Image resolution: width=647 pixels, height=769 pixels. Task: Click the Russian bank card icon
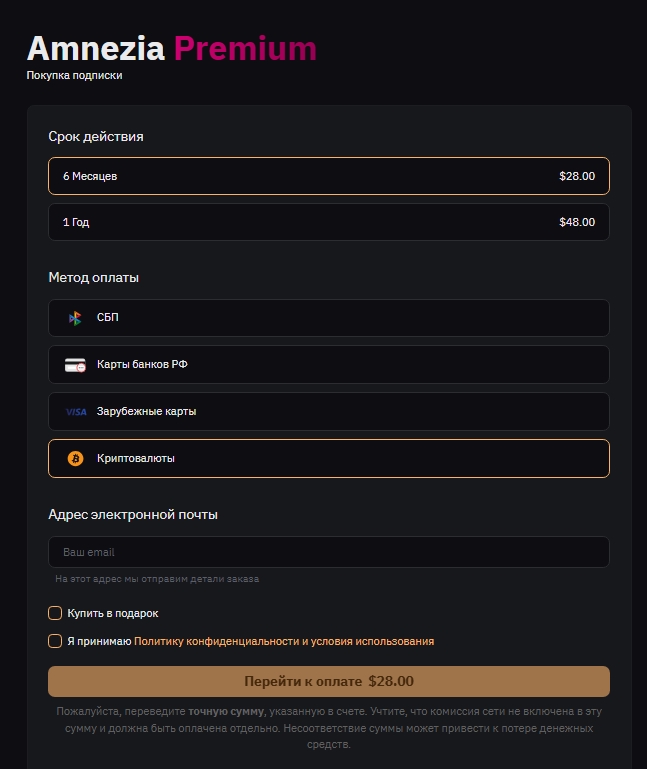(x=75, y=365)
